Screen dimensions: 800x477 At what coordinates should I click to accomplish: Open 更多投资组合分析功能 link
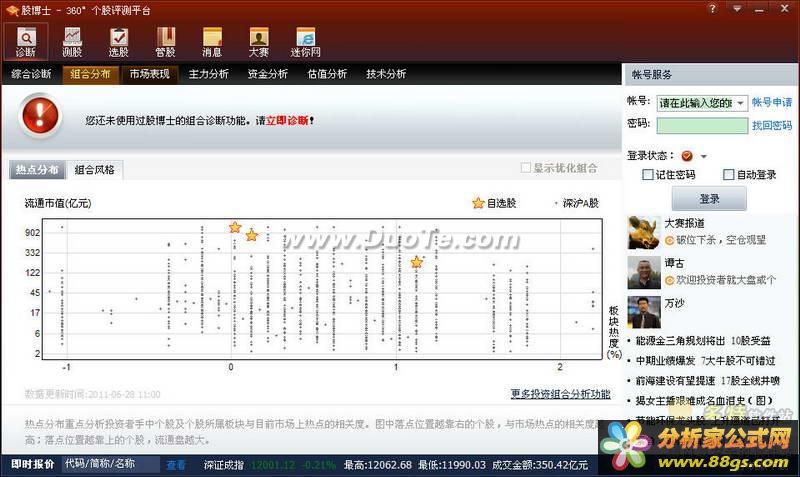[x=561, y=394]
